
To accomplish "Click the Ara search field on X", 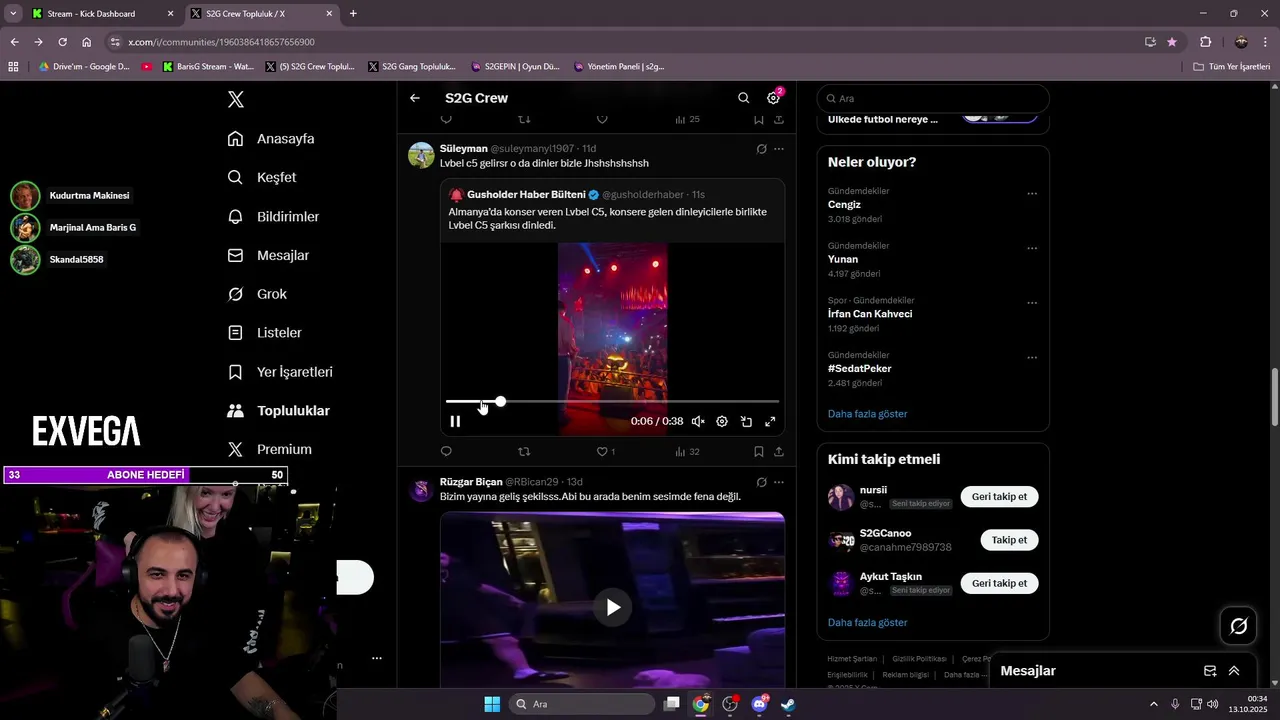I will click(933, 98).
